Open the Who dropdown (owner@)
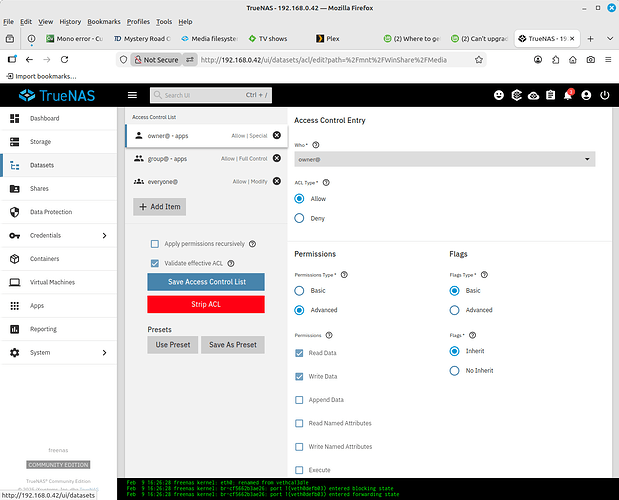This screenshot has height=500, width=619. coord(445,159)
